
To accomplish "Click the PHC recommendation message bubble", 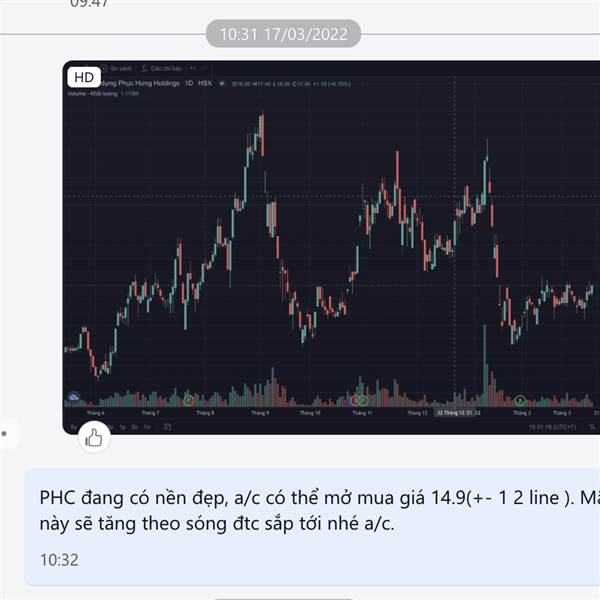I will pyautogui.click(x=312, y=527).
